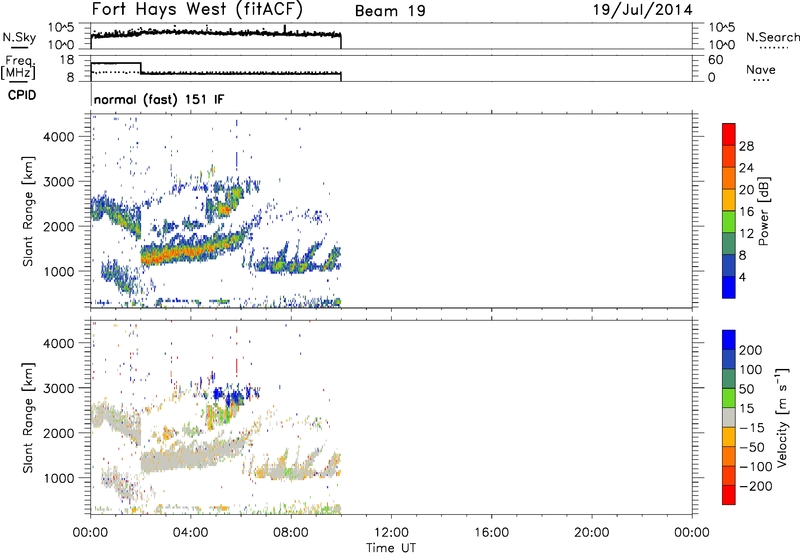800x554 pixels.
Task: Click the "Time UT" axis title
Action: click(391, 548)
